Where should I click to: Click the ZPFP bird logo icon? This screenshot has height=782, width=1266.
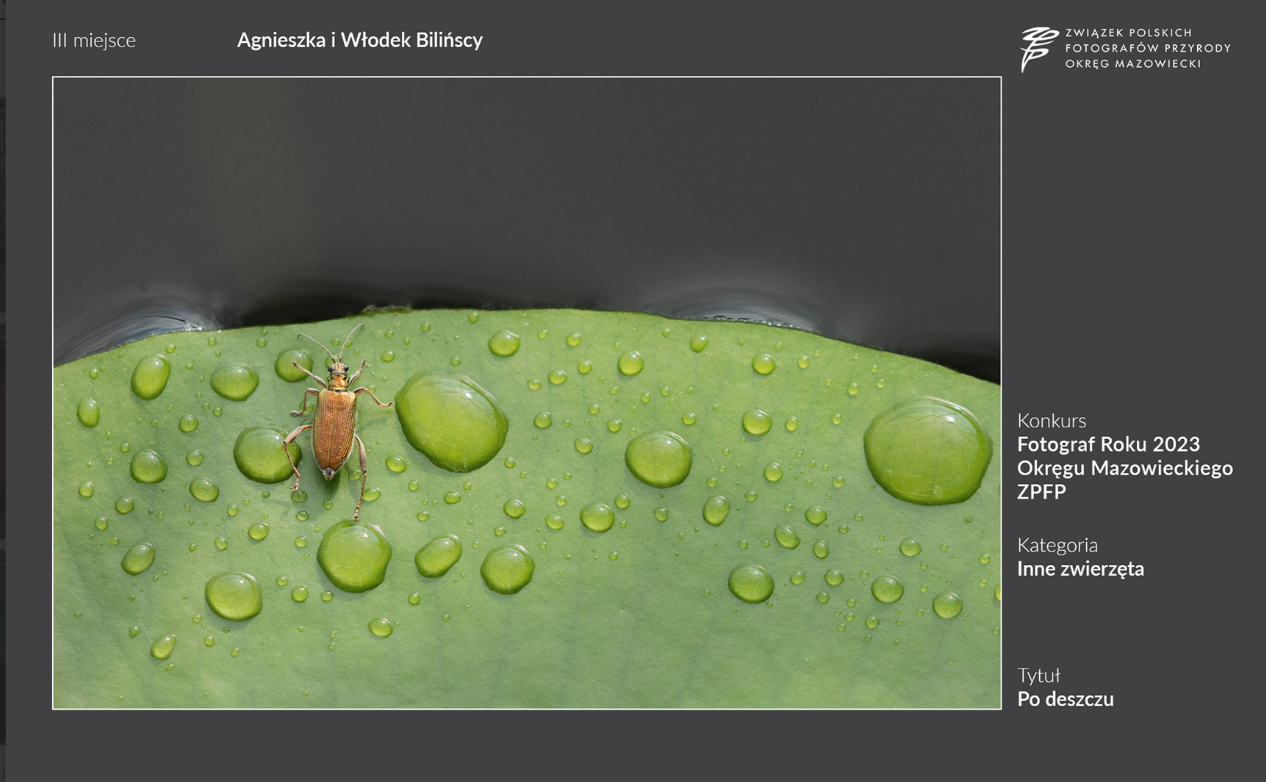(1039, 49)
